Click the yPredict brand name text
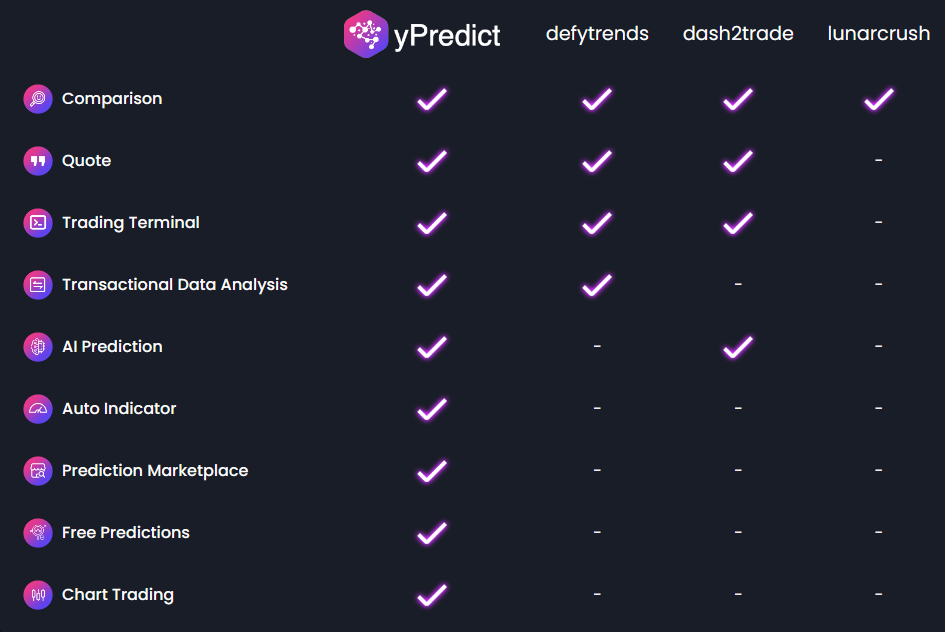Viewport: 945px width, 632px height. tap(447, 36)
